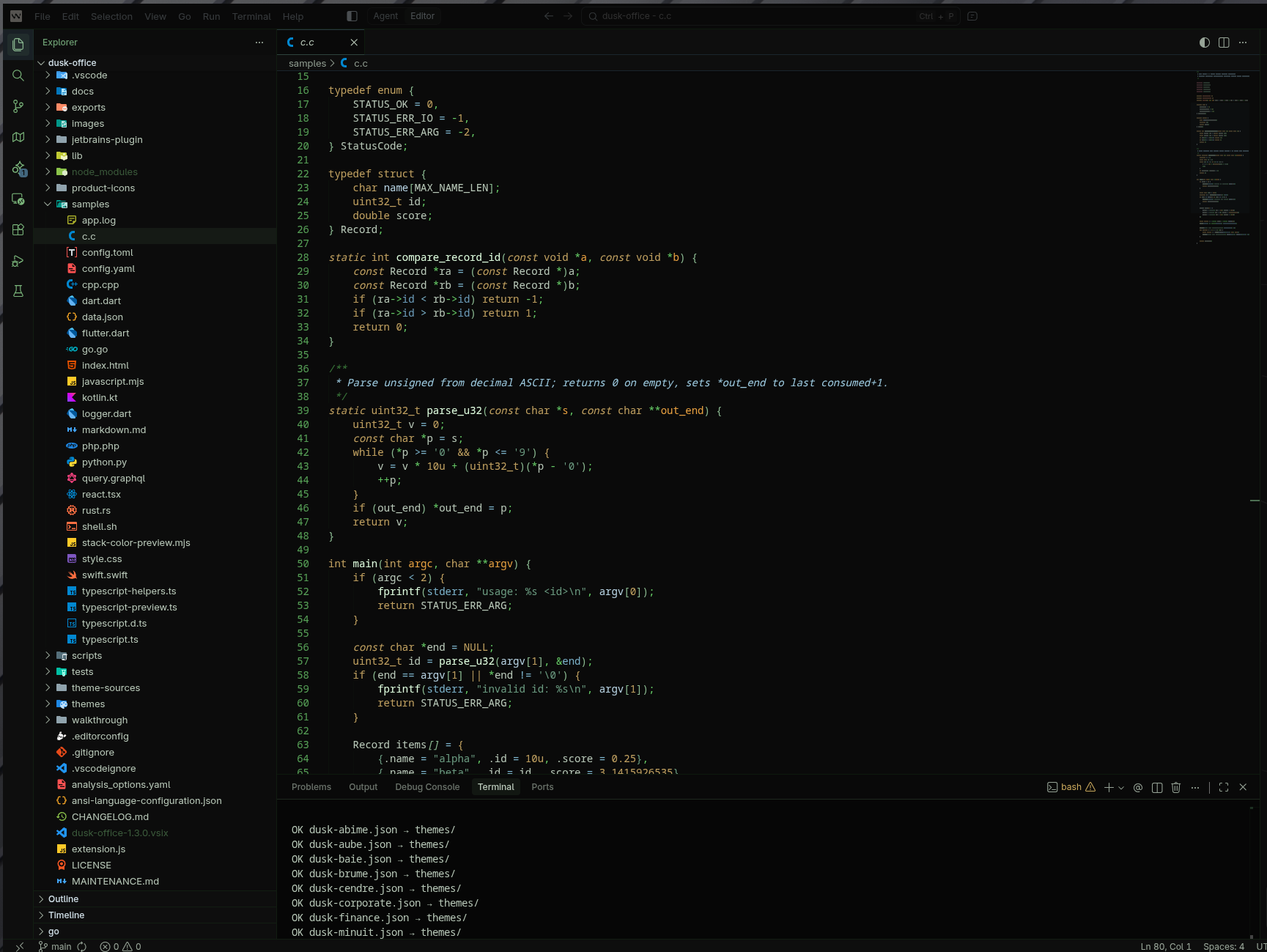Viewport: 1267px width, 952px height.
Task: Switch to the Problems panel tab
Action: (311, 787)
